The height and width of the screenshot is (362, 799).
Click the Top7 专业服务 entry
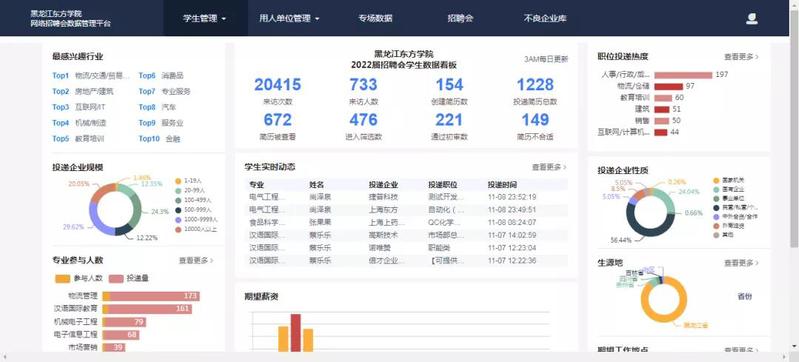point(165,91)
